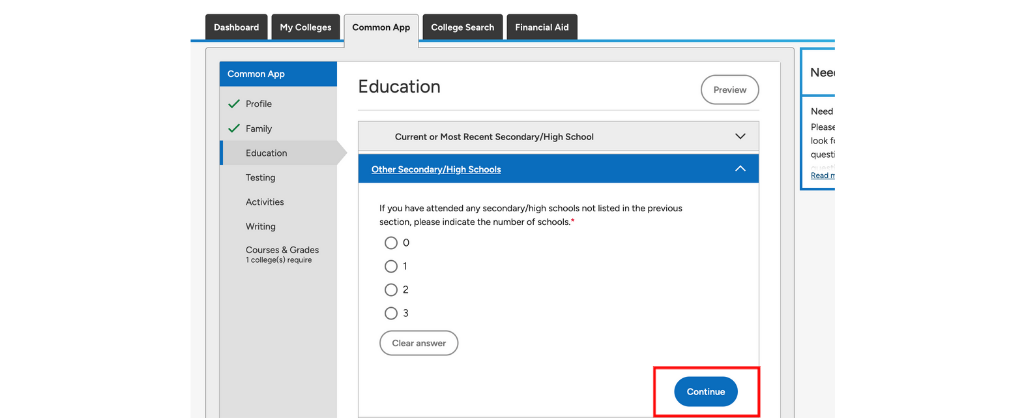Viewport: 1025px width, 418px height.
Task: Select Education in the sidebar
Action: tap(279, 153)
